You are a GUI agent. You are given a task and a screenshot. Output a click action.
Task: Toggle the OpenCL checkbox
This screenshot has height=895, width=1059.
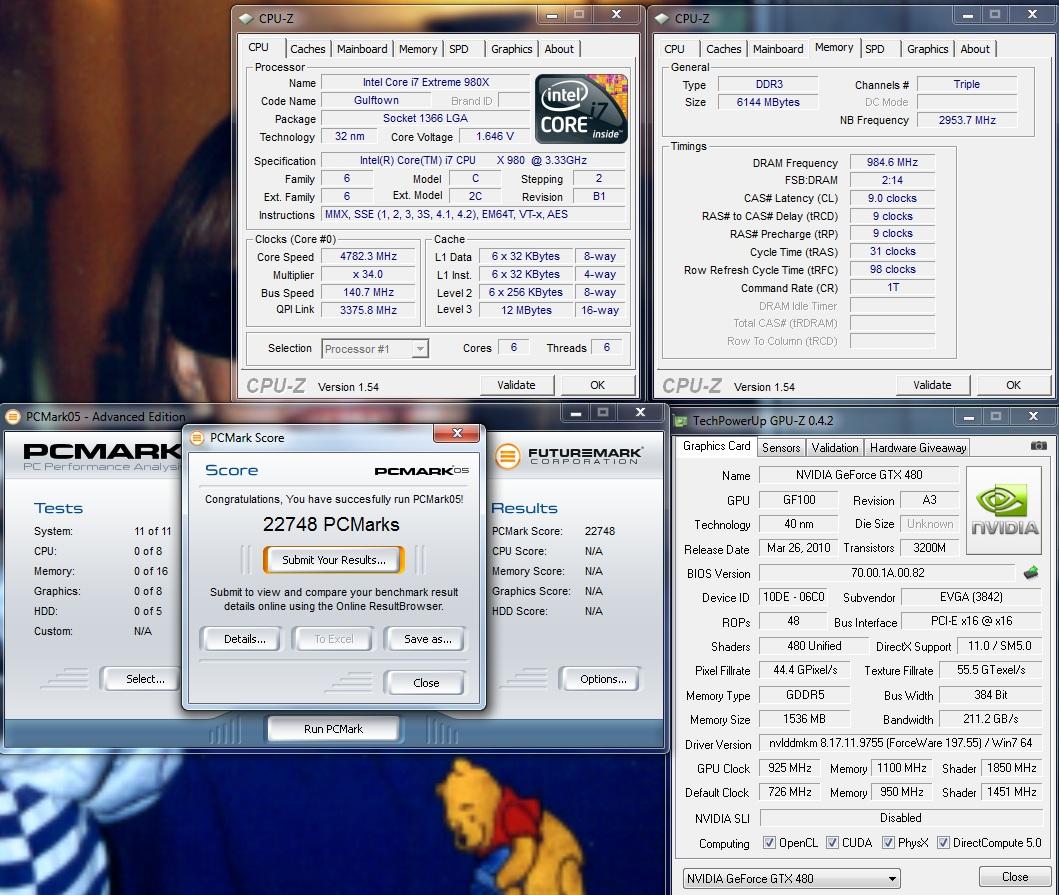tap(769, 842)
